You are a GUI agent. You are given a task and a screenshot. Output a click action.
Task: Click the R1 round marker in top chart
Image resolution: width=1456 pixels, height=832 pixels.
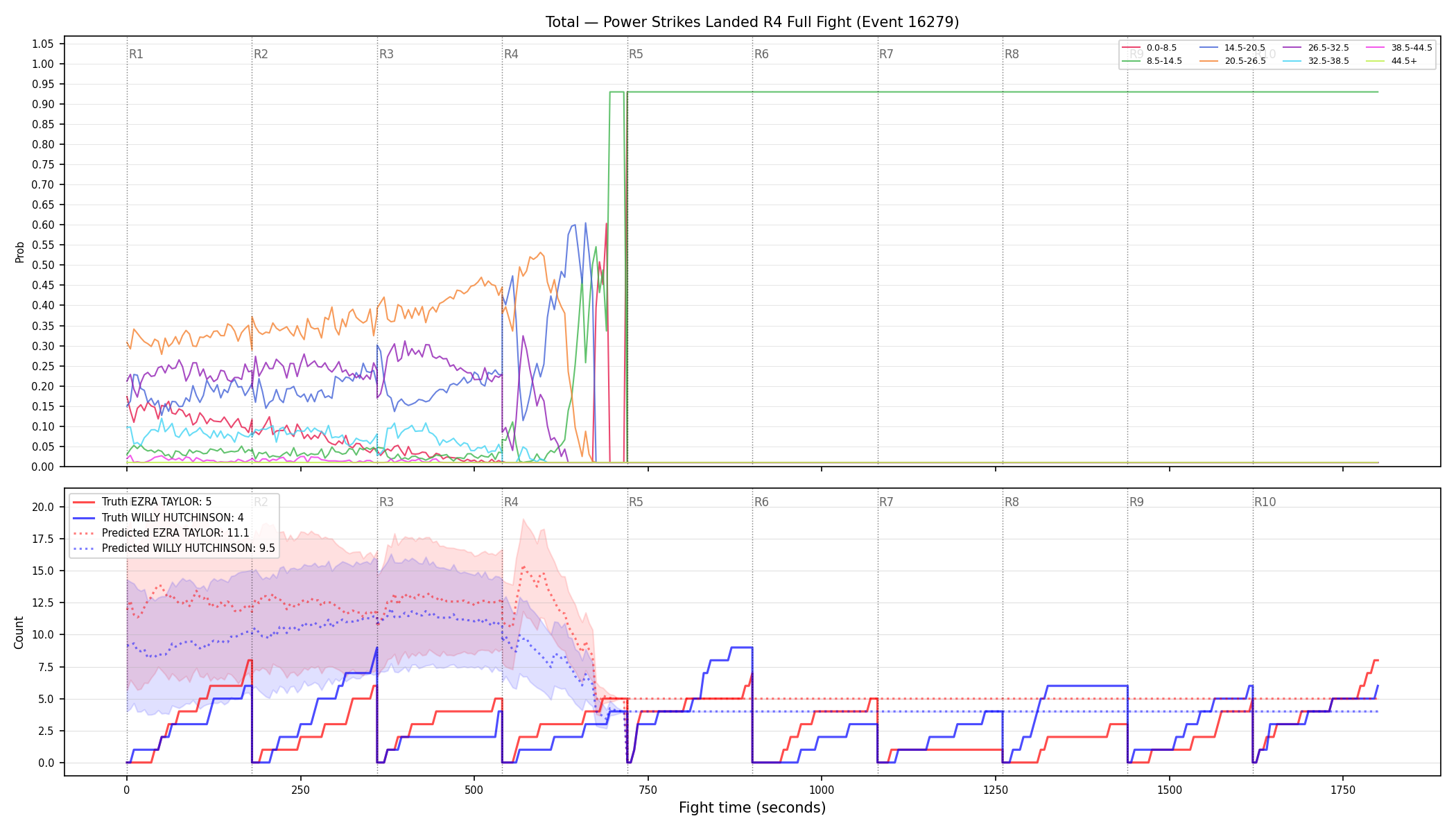[136, 54]
